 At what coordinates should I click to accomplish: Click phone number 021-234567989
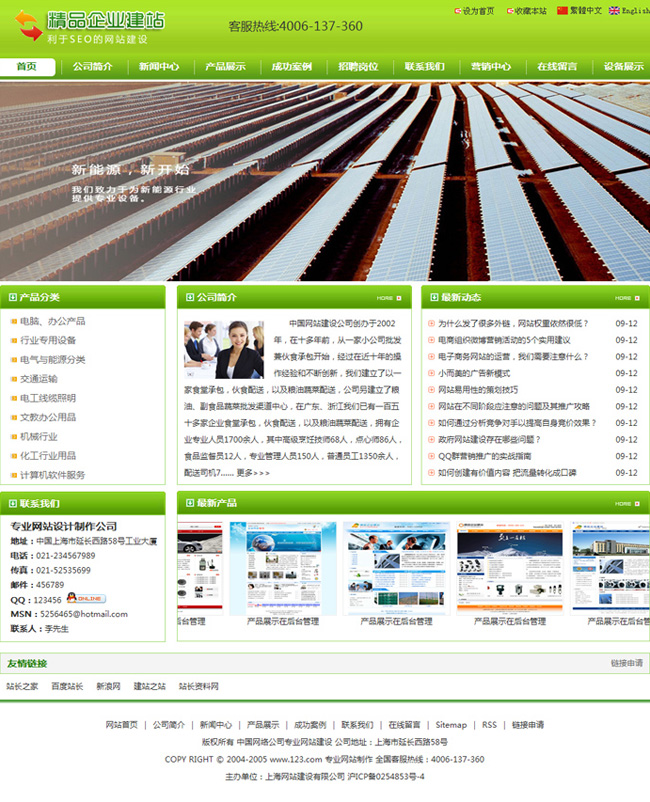[65, 555]
